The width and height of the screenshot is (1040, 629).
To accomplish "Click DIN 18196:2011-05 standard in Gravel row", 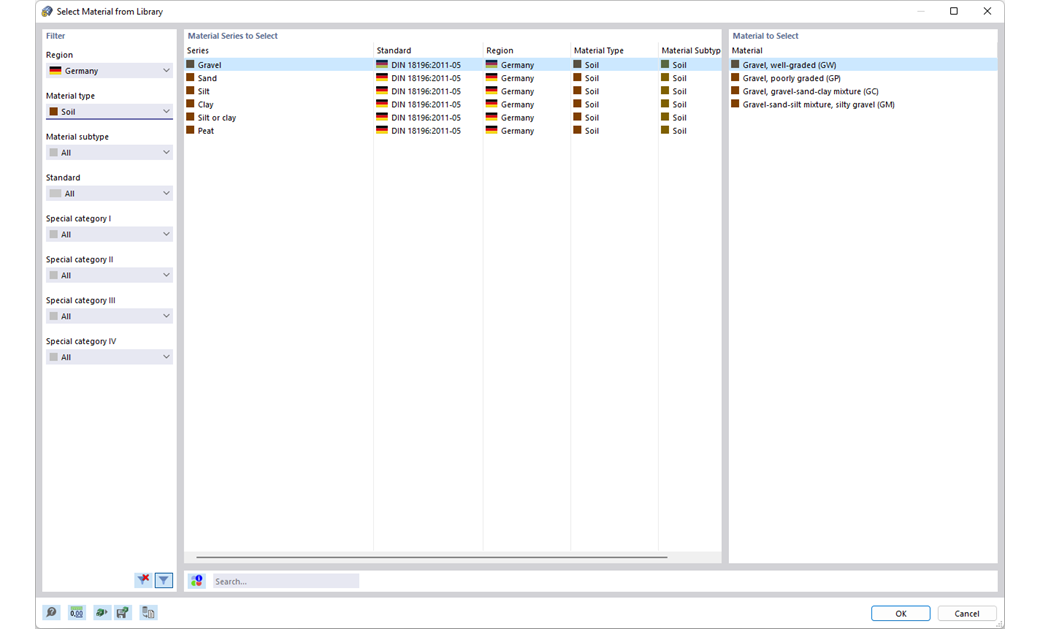I will tap(426, 65).
